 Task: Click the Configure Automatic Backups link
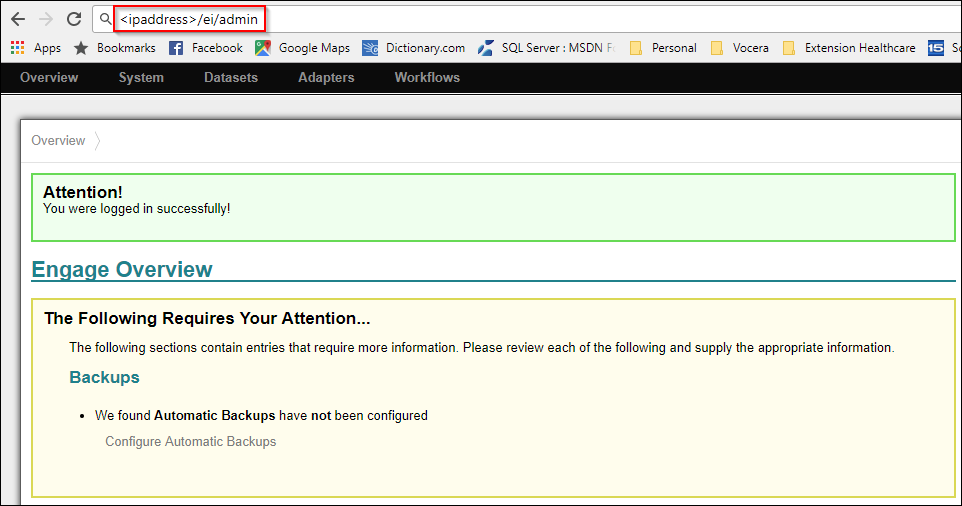190,441
